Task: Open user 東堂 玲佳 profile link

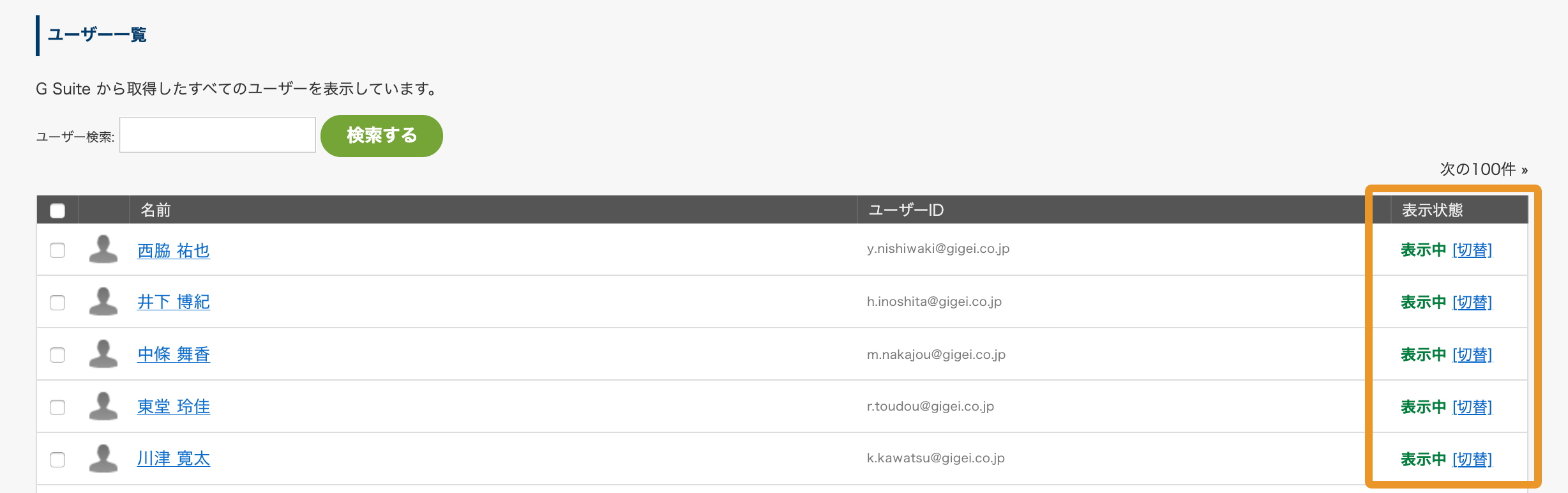Action: (x=174, y=407)
